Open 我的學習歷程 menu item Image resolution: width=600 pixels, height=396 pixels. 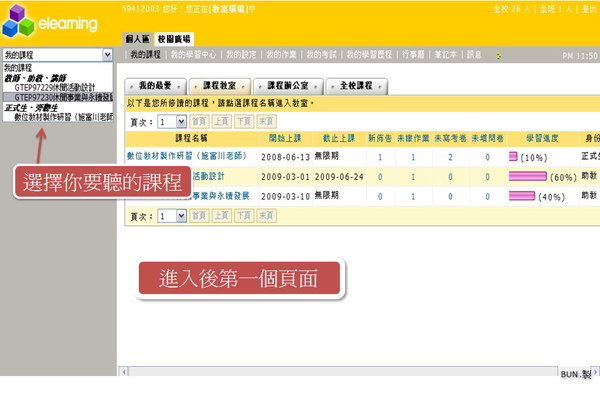[369, 55]
